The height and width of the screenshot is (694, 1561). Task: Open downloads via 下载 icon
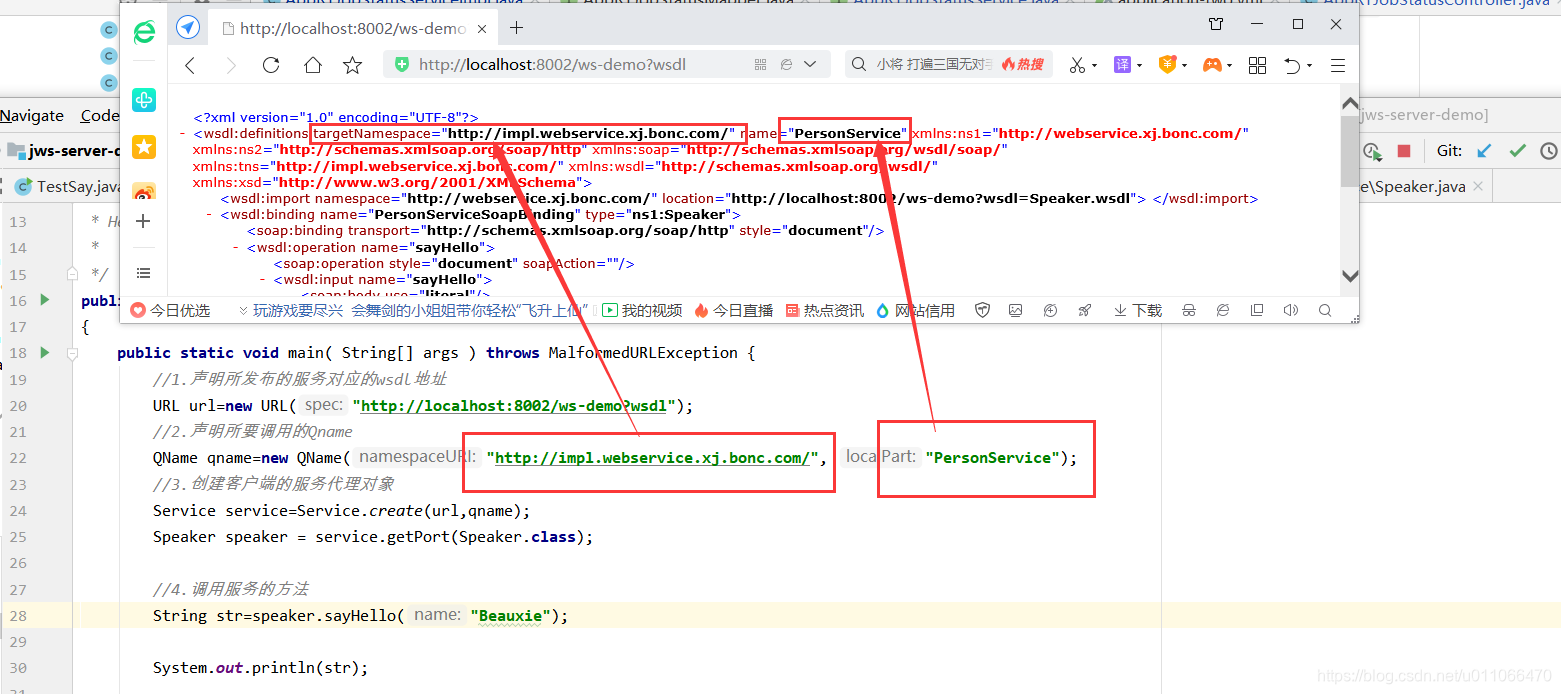(x=1137, y=310)
